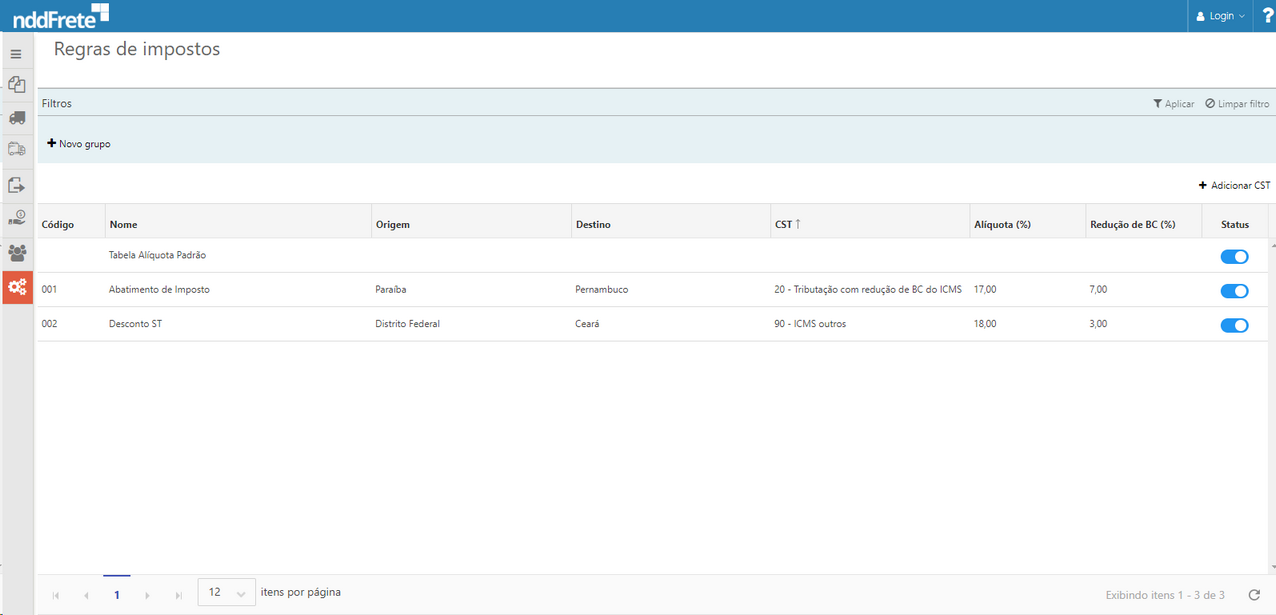Open the hamburger menu in the sidebar
Screen dimensions: 1276x615
pos(16,54)
